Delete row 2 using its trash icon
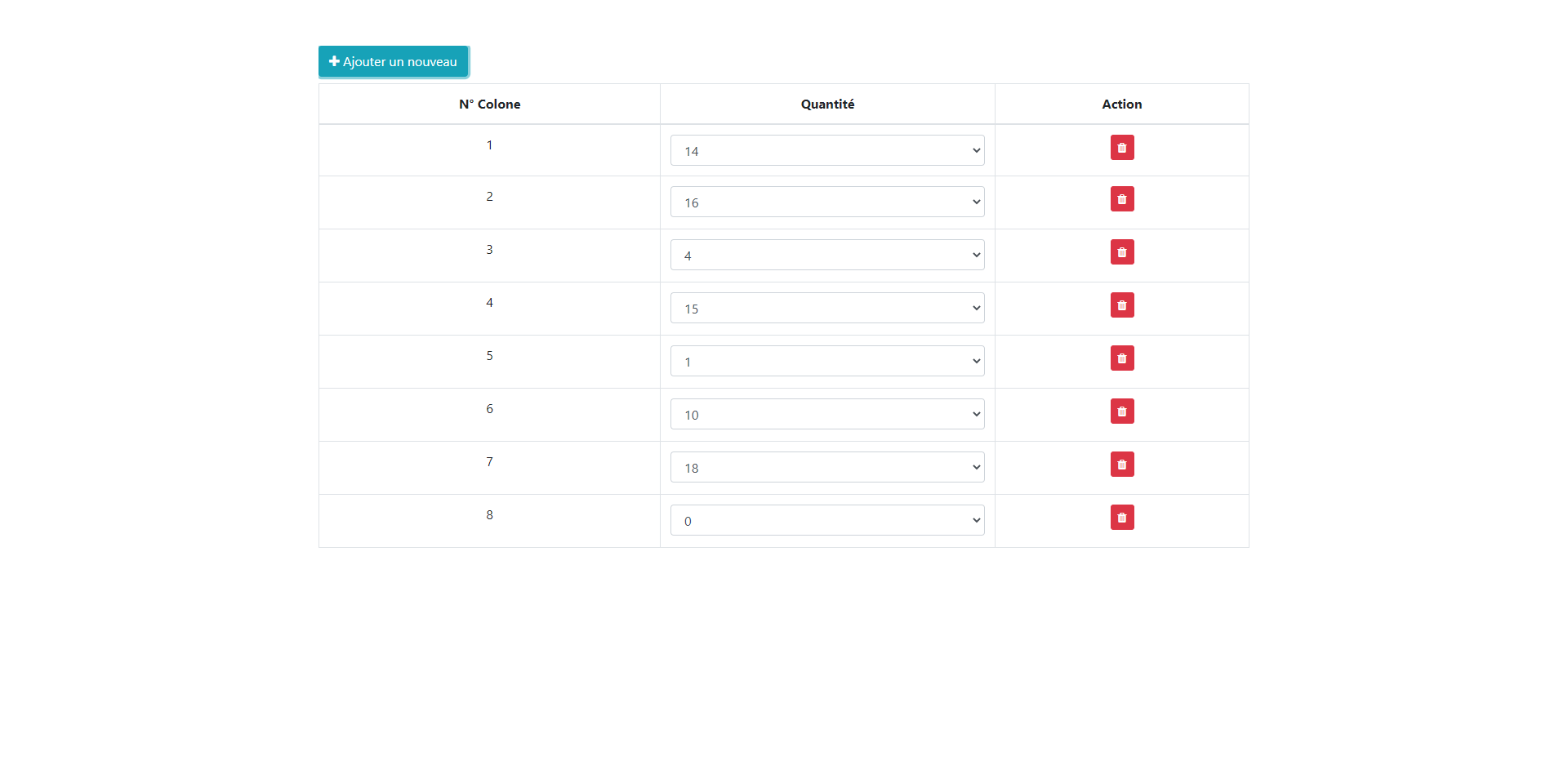 (1122, 198)
